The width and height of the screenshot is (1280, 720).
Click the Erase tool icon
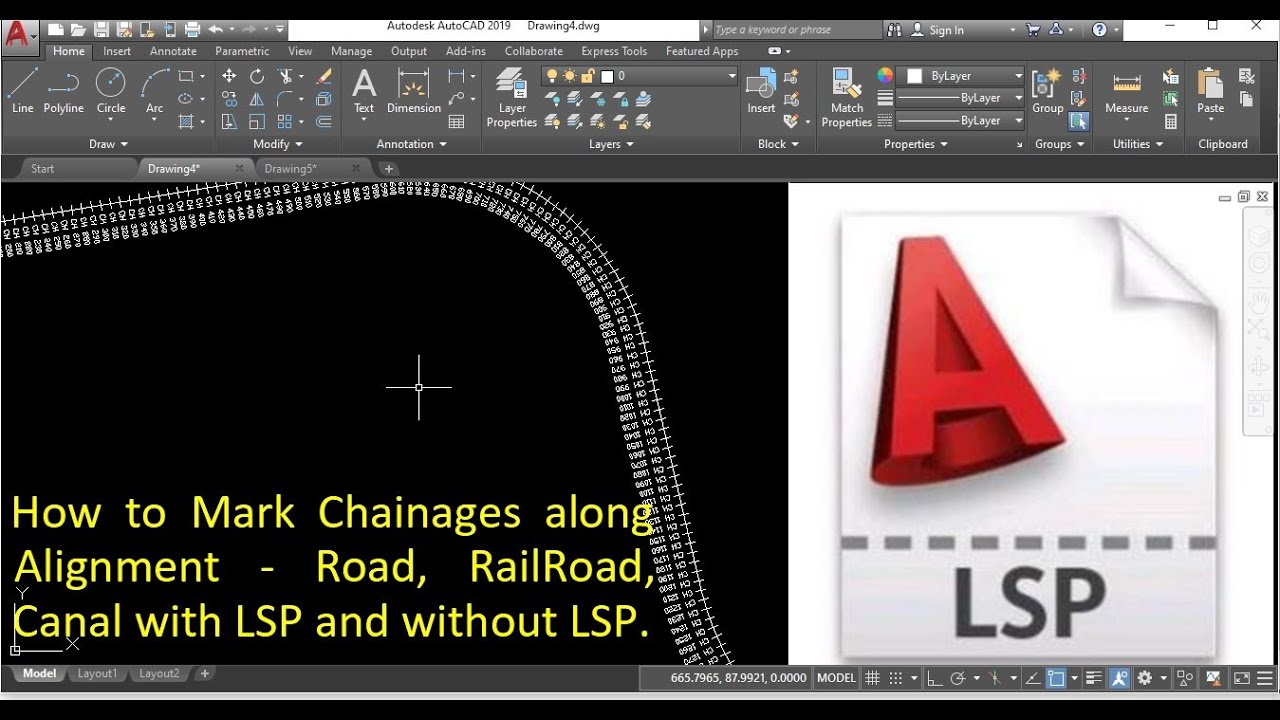[x=323, y=76]
